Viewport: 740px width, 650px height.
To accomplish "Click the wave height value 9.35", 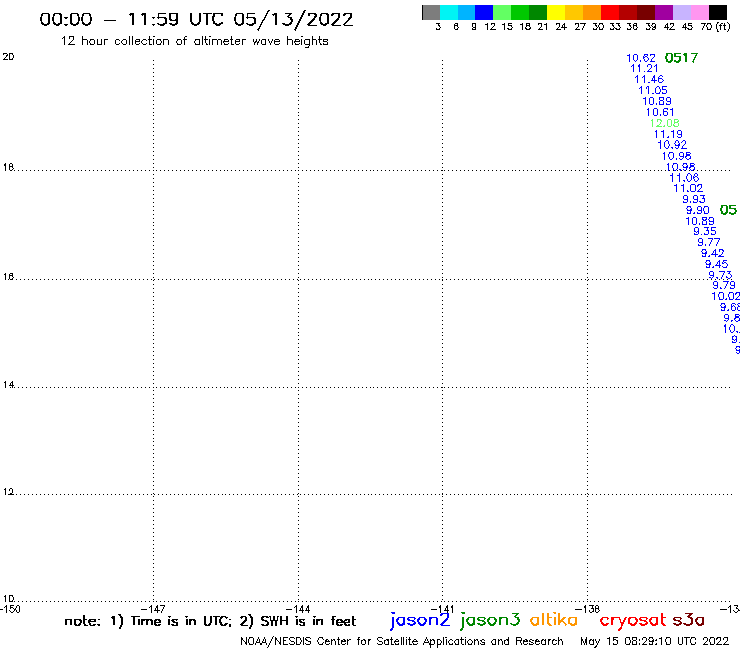I will (x=705, y=231).
